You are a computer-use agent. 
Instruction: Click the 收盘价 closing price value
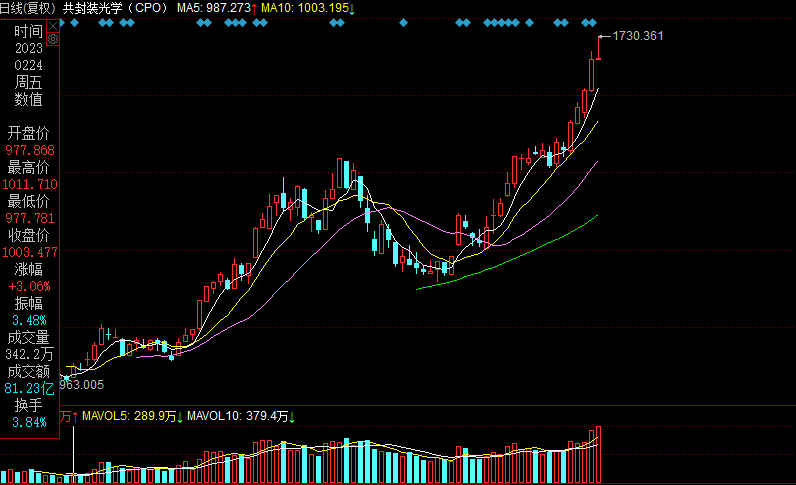[x=30, y=252]
